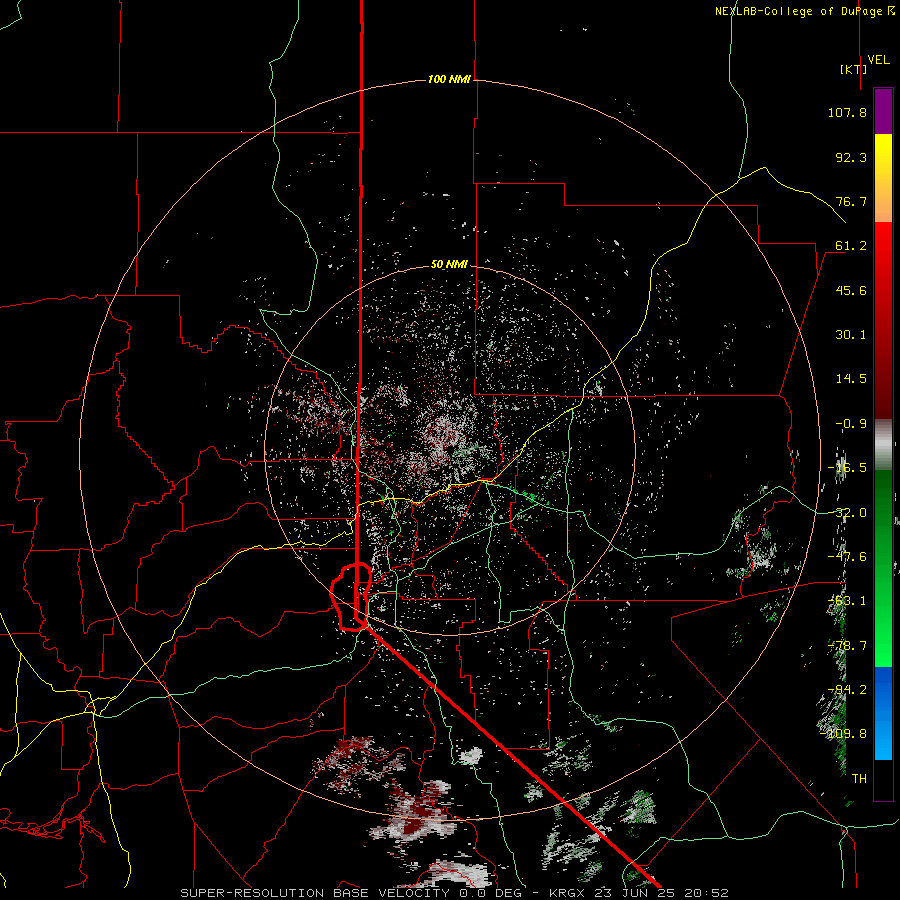This screenshot has width=900, height=900.
Task: Click the 50 NMI range ring label
Action: (x=449, y=265)
